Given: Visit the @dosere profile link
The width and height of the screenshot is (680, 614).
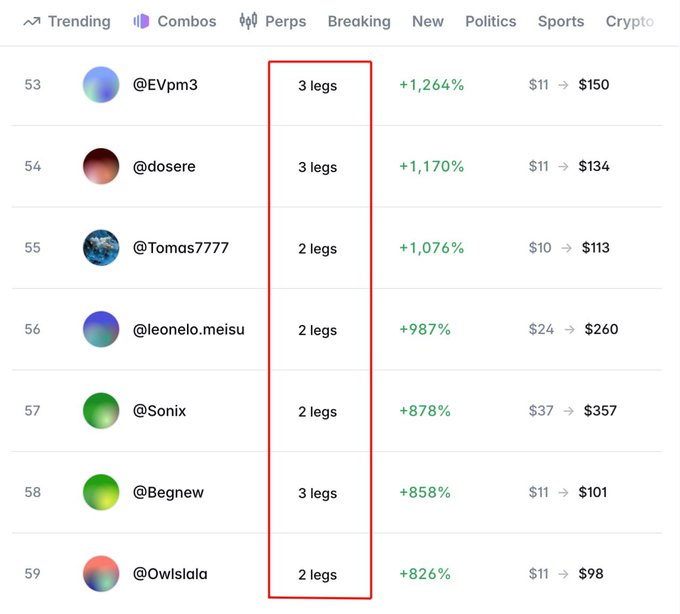Looking at the screenshot, I should click(x=164, y=166).
